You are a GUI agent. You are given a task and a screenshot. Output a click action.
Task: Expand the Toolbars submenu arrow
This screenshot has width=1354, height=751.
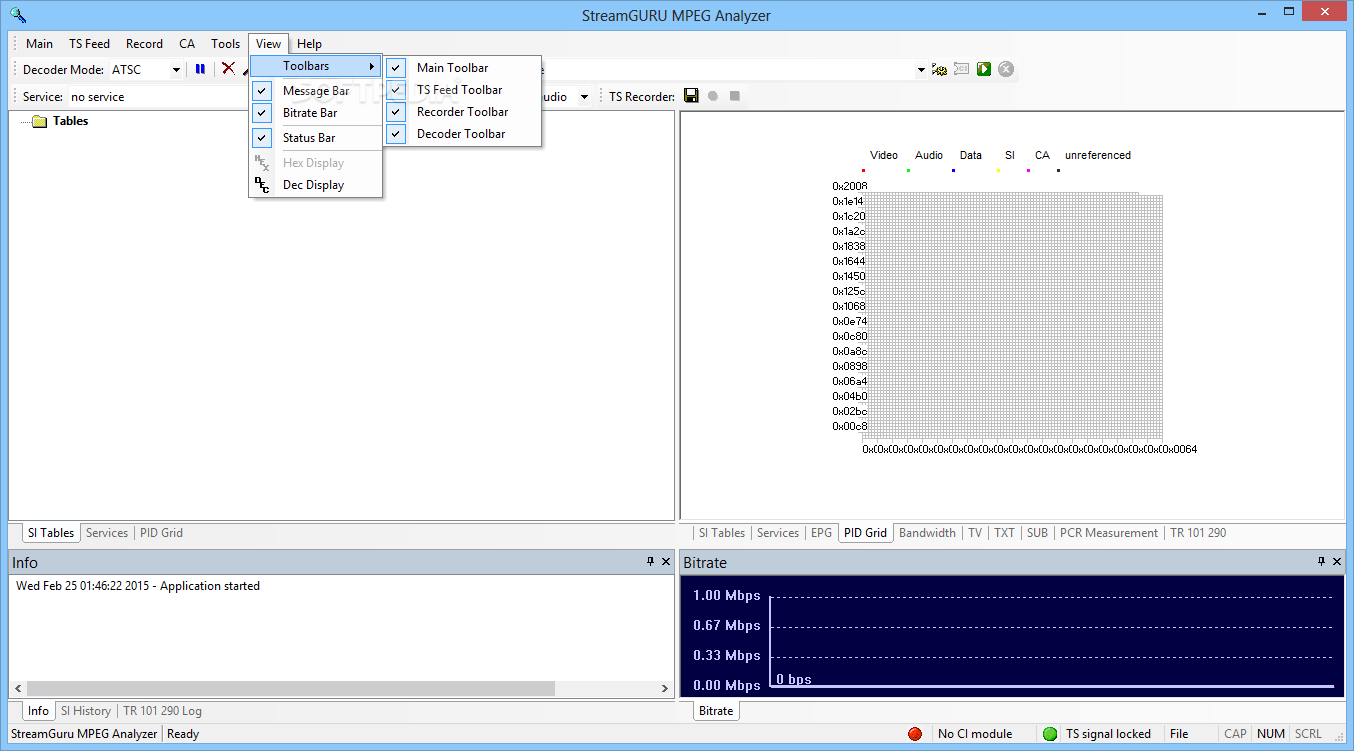pyautogui.click(x=372, y=66)
